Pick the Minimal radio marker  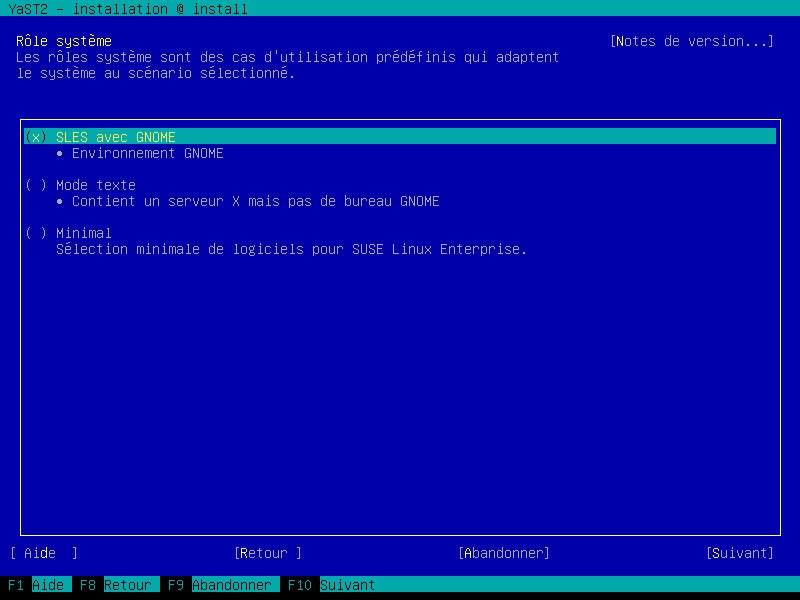tap(36, 233)
